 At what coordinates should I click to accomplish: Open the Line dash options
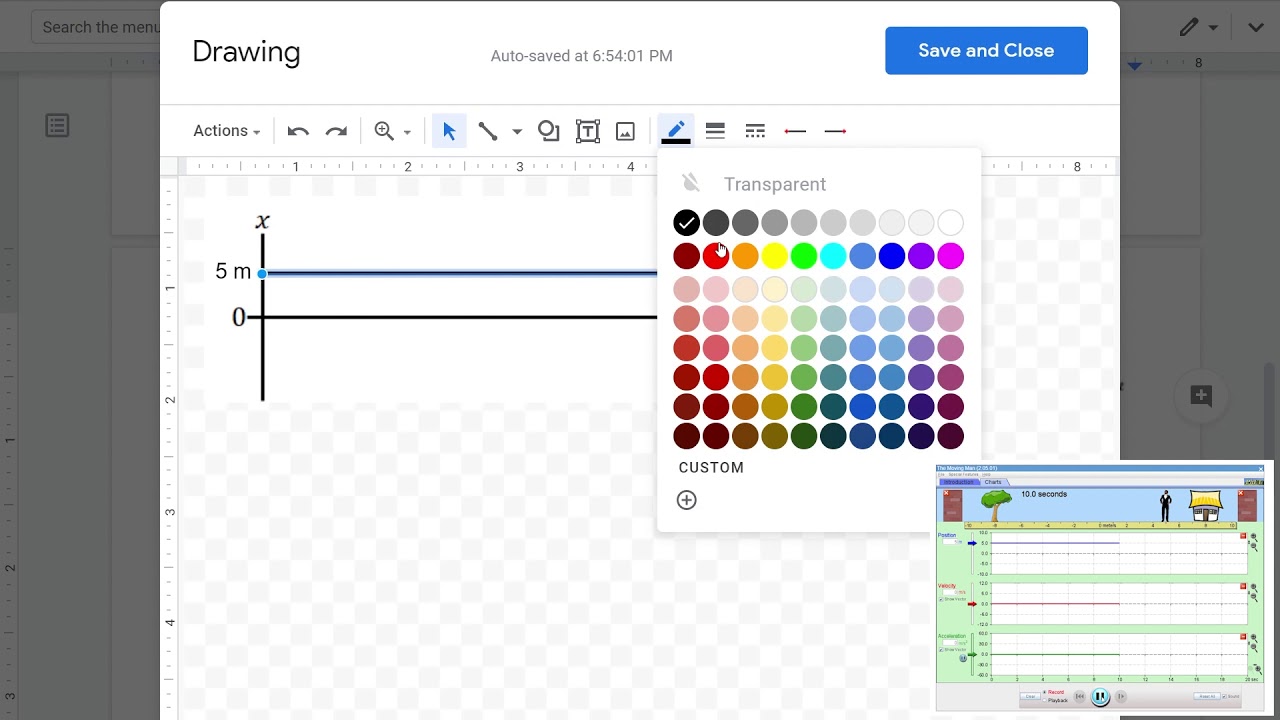(755, 131)
